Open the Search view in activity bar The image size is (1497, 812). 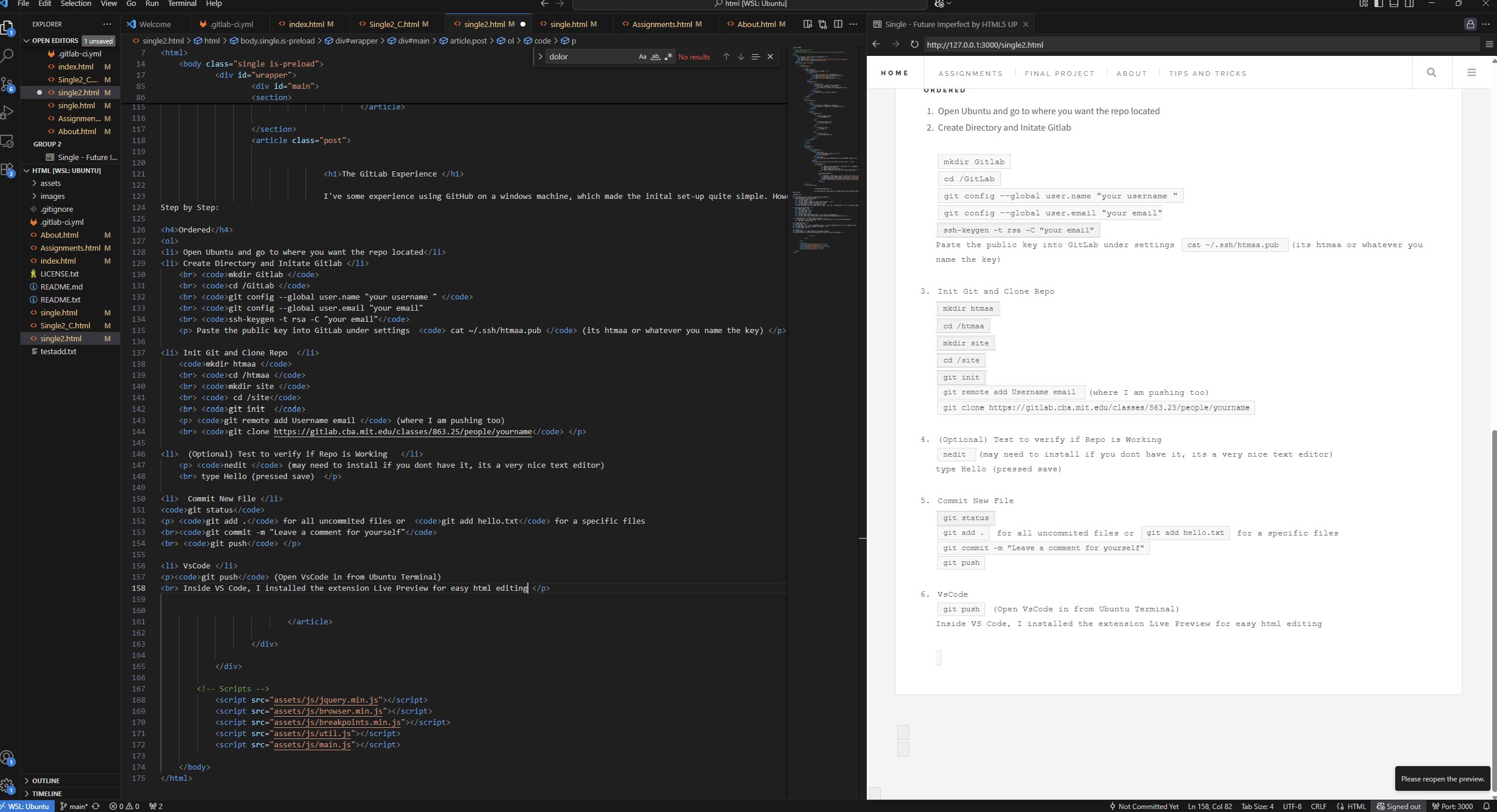coord(8,56)
